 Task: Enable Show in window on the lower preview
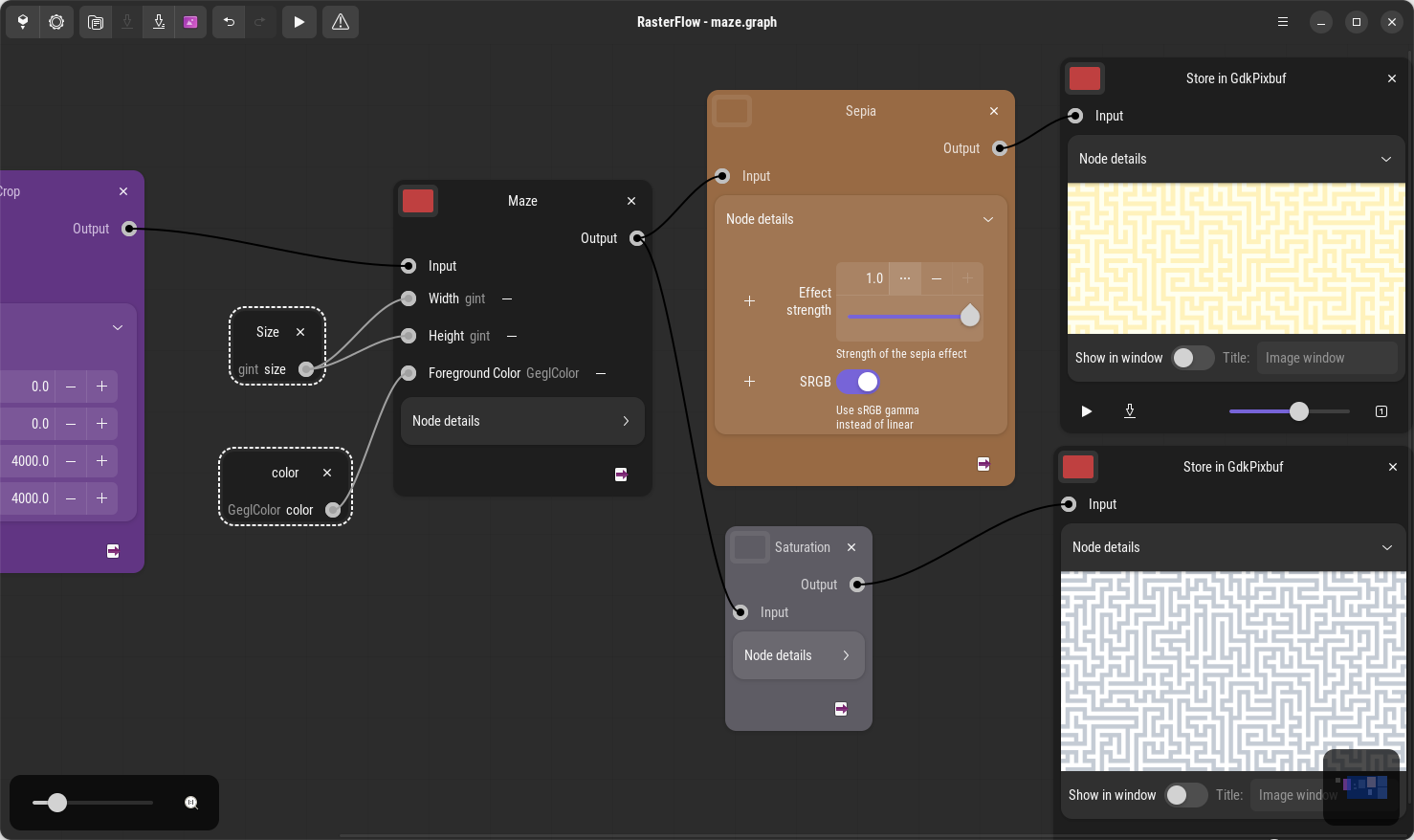pyautogui.click(x=1185, y=795)
